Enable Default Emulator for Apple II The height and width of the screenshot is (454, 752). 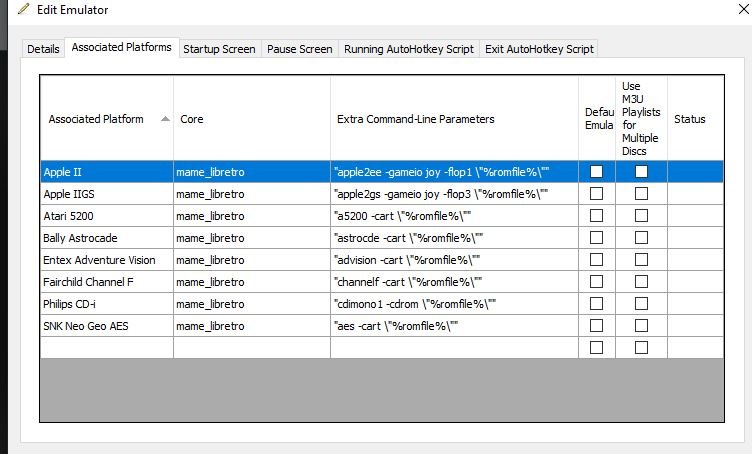pos(597,172)
